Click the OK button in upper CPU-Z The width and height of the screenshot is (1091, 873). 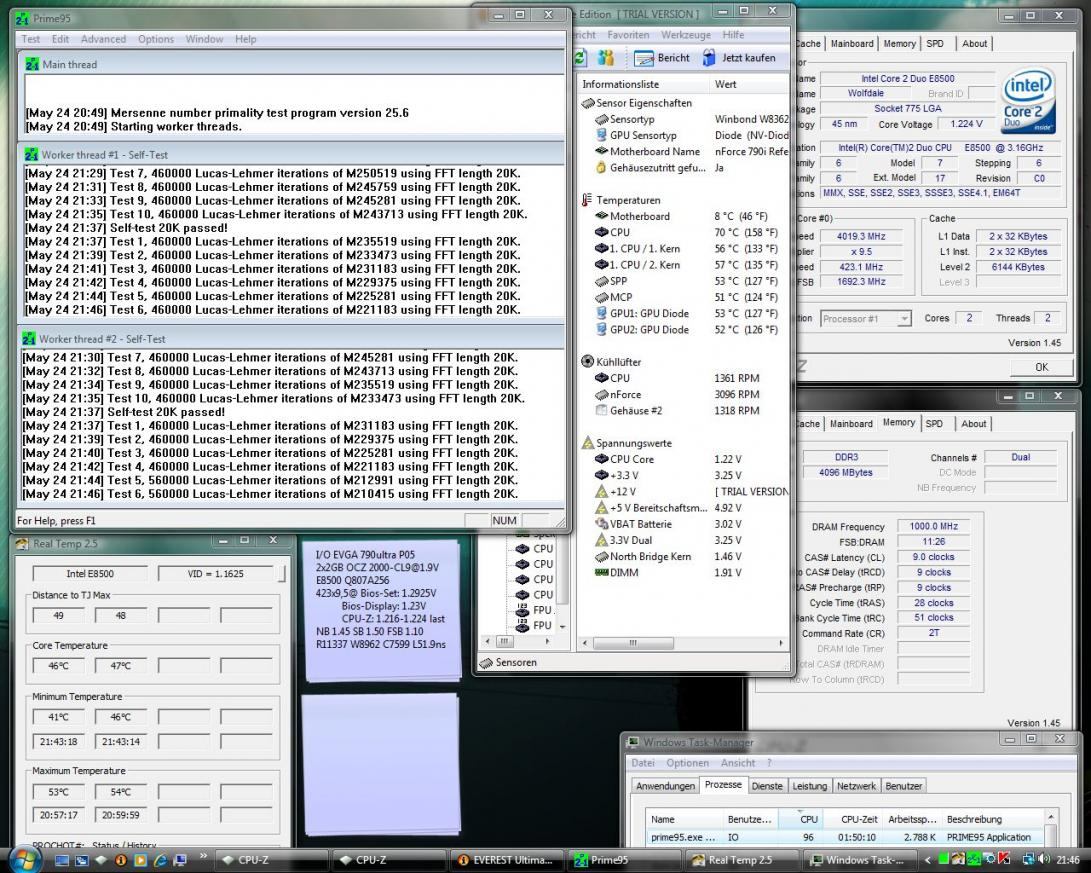pyautogui.click(x=1041, y=367)
